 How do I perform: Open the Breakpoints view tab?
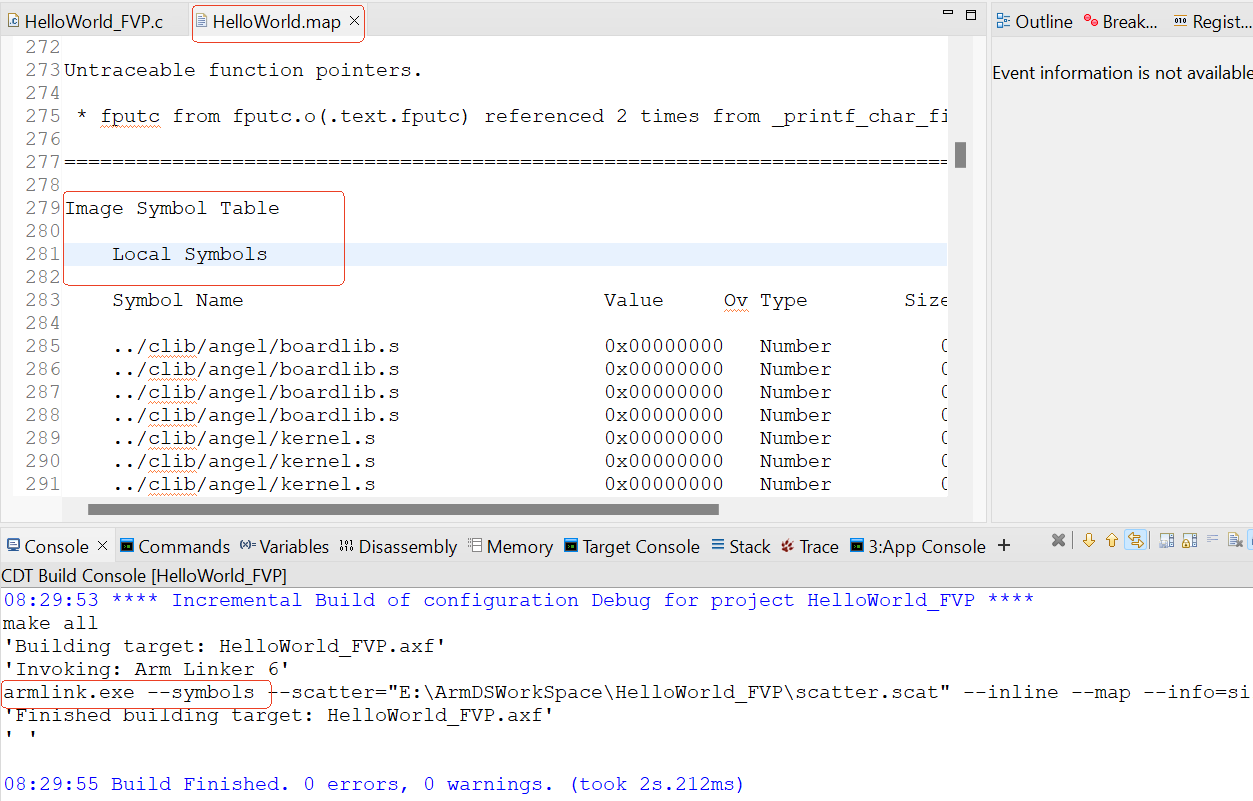pyautogui.click(x=1120, y=21)
